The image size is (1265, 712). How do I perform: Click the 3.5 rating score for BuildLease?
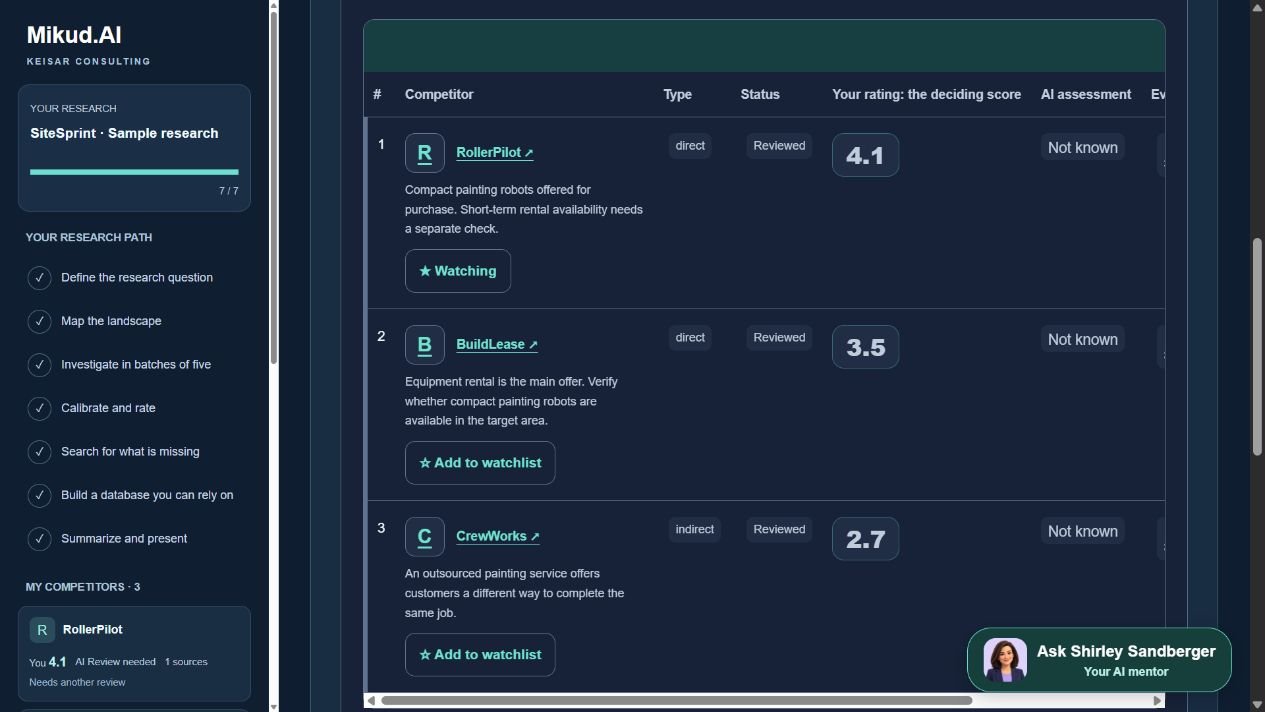click(865, 347)
